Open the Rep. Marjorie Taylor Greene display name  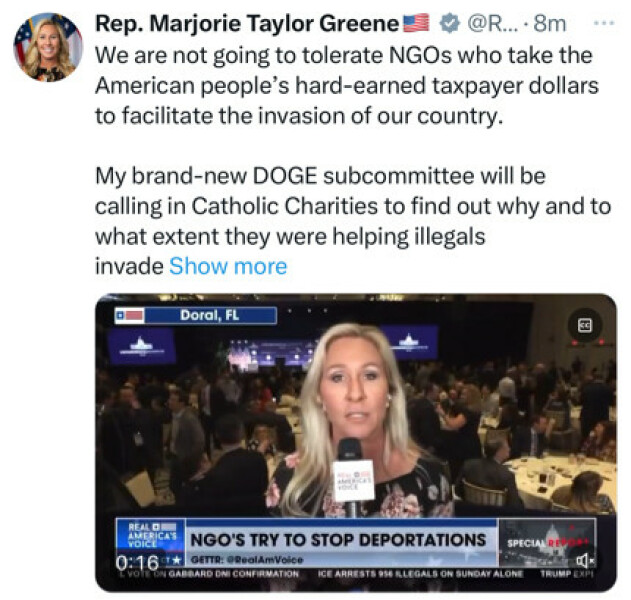247,23
